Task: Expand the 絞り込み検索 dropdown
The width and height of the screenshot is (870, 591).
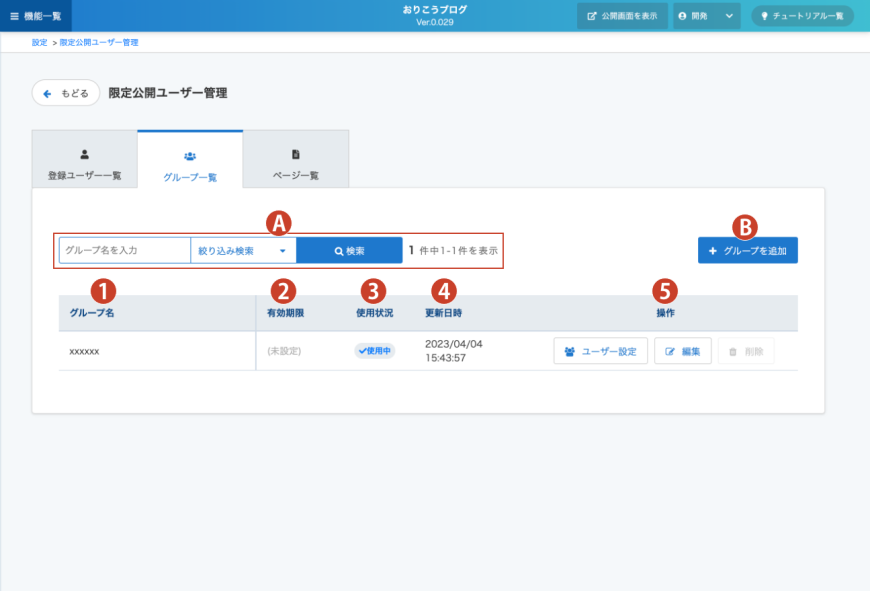Action: tap(243, 250)
